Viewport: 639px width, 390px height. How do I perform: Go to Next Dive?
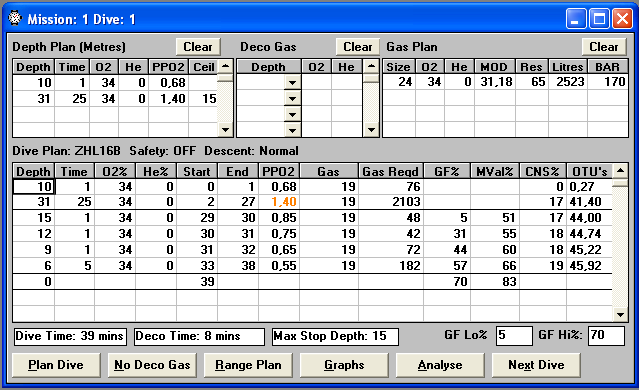tap(536, 365)
